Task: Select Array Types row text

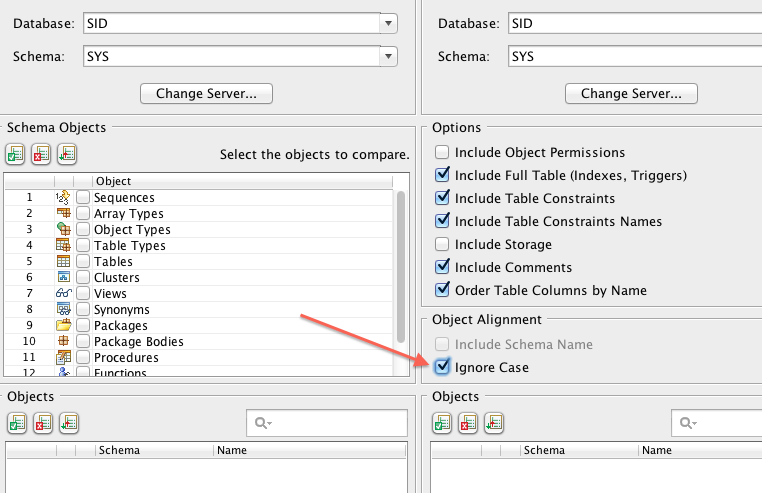Action: (128, 213)
